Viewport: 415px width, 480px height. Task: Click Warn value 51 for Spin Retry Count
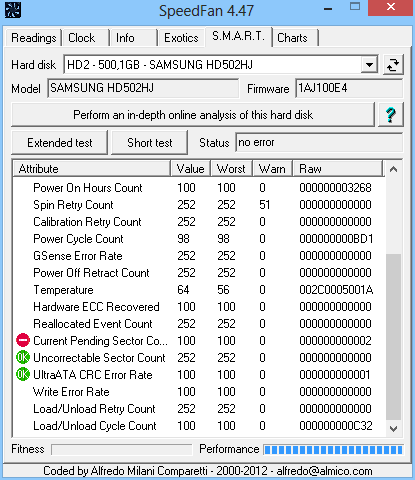(x=265, y=205)
